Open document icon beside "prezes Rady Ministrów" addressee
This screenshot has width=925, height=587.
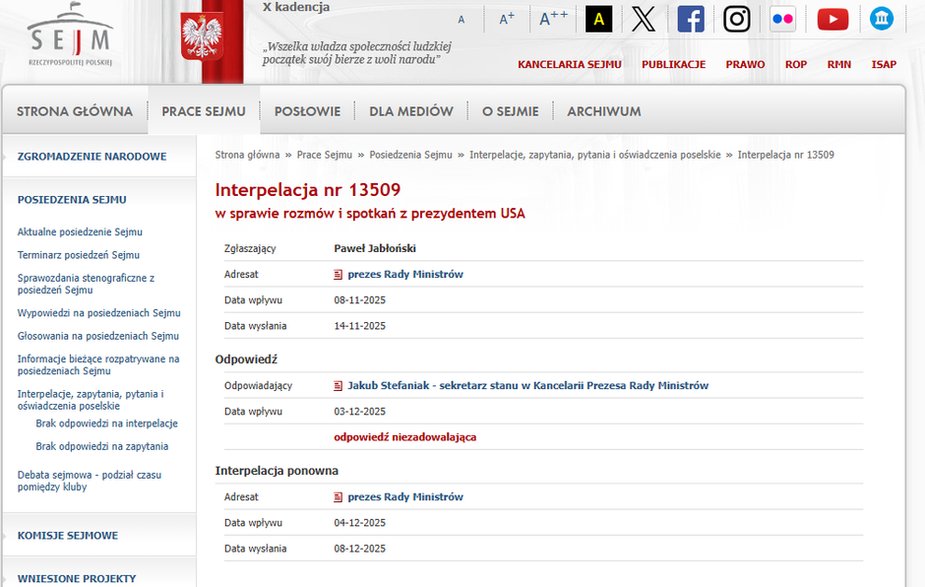pos(337,273)
